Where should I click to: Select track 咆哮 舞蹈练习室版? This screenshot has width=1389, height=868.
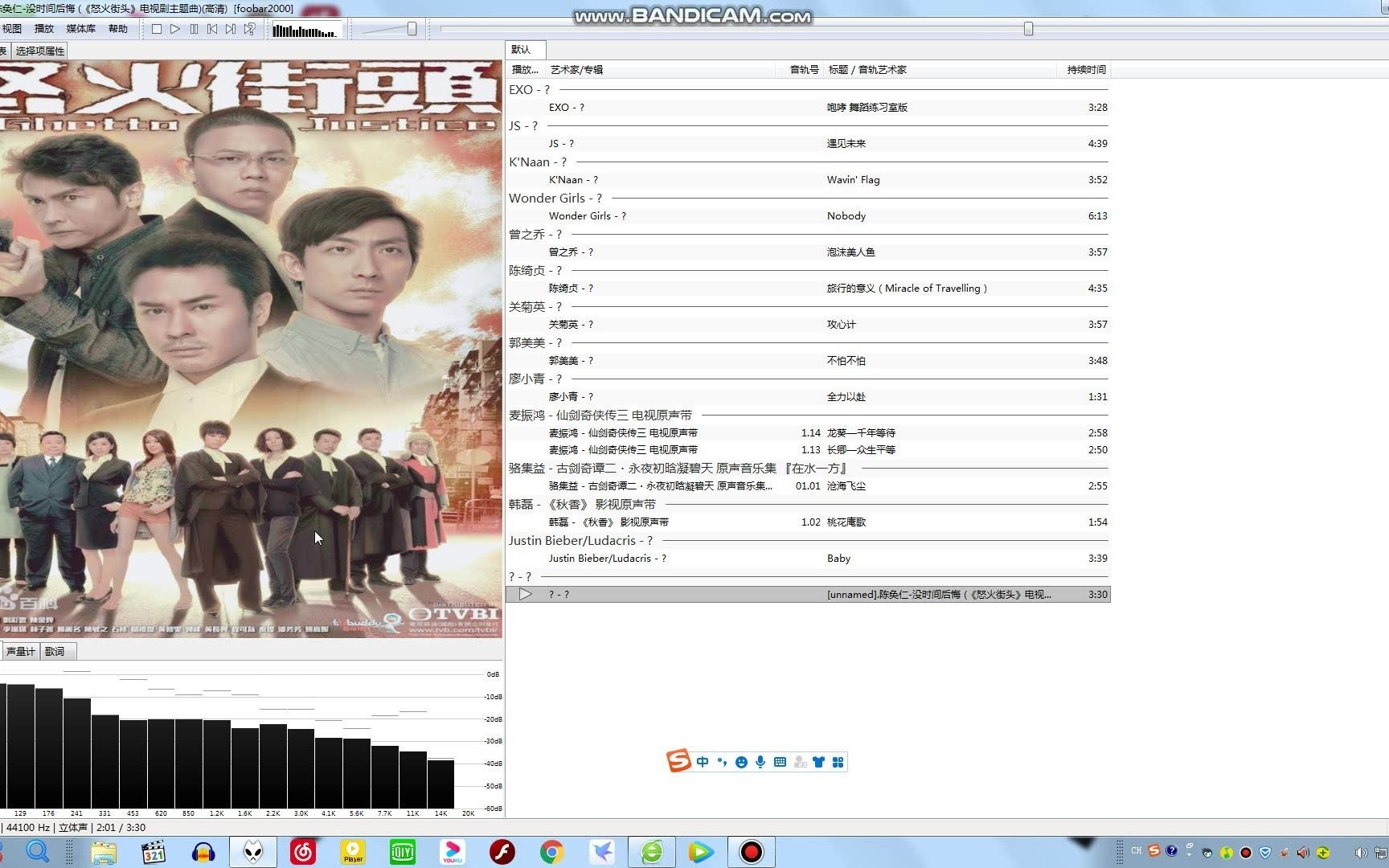pyautogui.click(x=808, y=108)
